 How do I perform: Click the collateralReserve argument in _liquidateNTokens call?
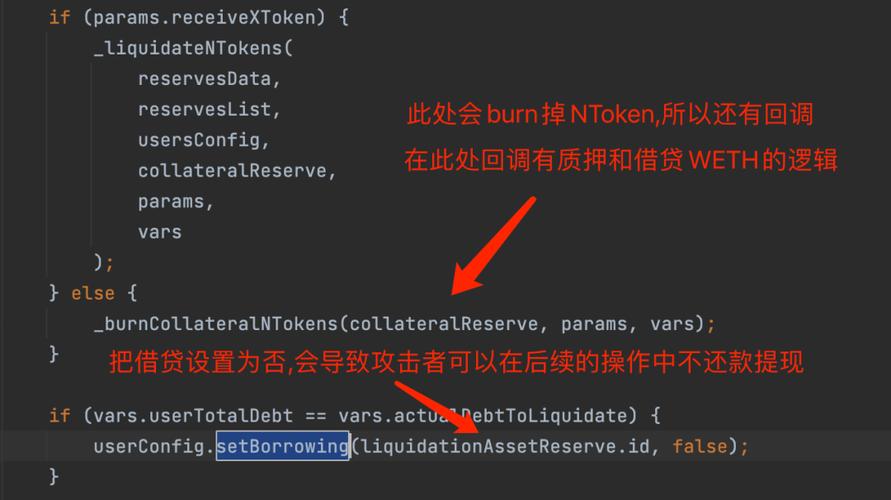[x=232, y=170]
